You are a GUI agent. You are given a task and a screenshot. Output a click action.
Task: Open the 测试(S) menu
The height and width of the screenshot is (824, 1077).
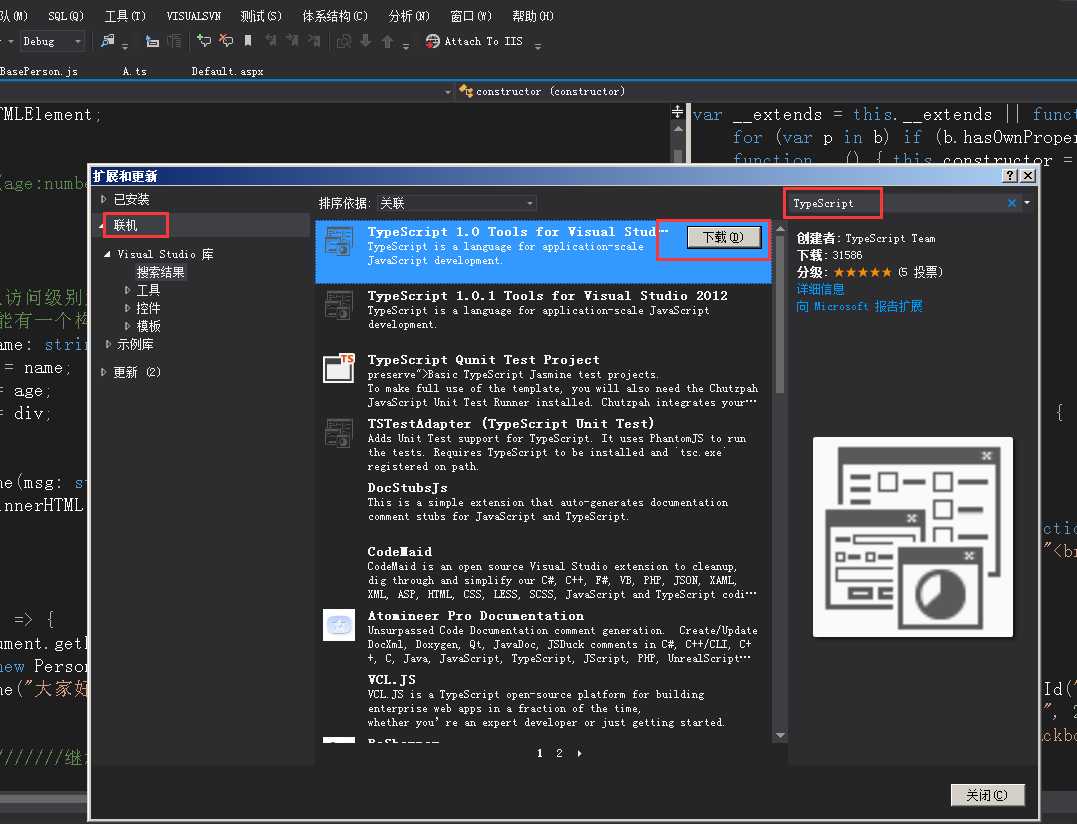point(261,16)
